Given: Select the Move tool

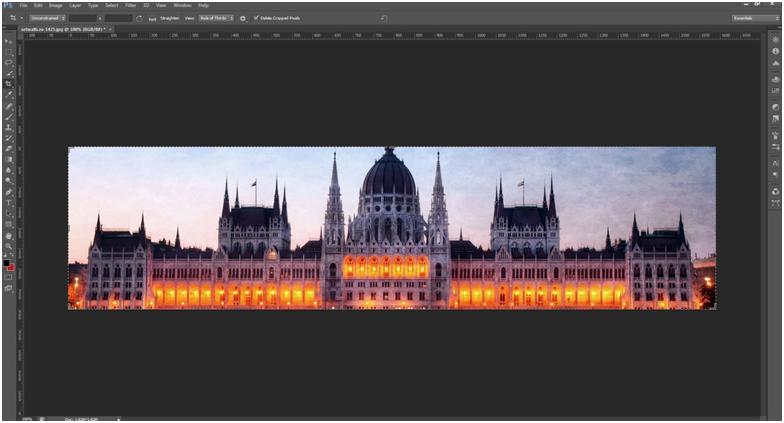Looking at the screenshot, I should (x=8, y=40).
